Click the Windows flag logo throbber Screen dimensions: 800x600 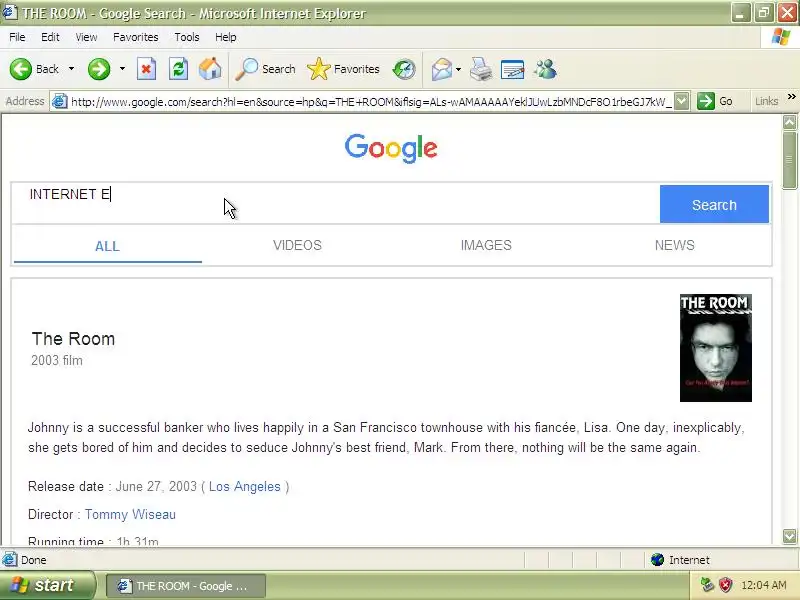[x=781, y=37]
